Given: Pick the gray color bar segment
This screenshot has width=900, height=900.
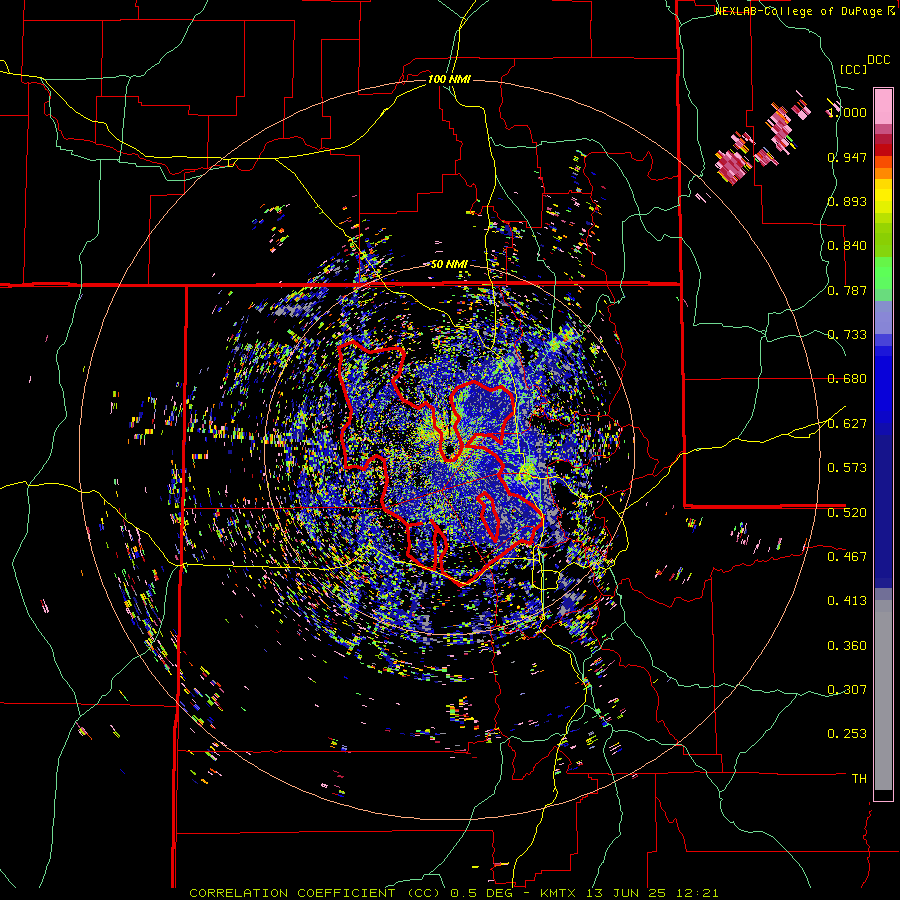Looking at the screenshot, I should click(883, 695).
